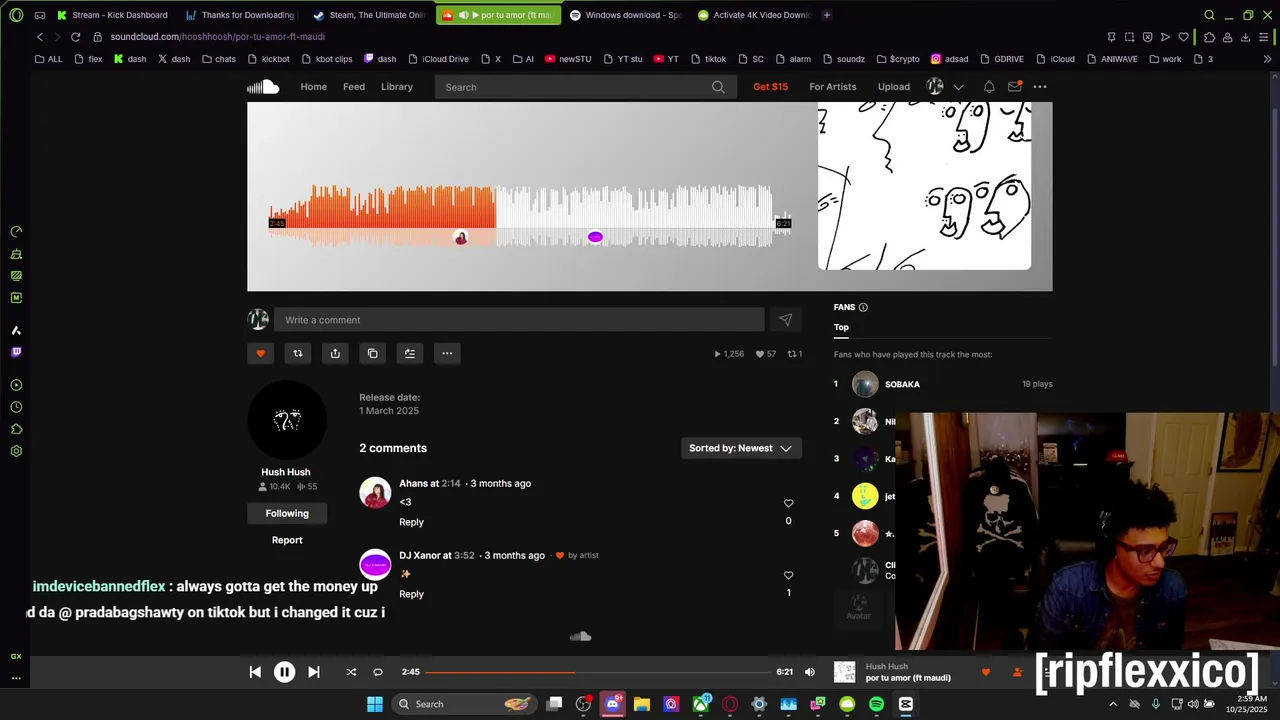Click the Write a comment field
The width and height of the screenshot is (1280, 720).
click(x=519, y=320)
